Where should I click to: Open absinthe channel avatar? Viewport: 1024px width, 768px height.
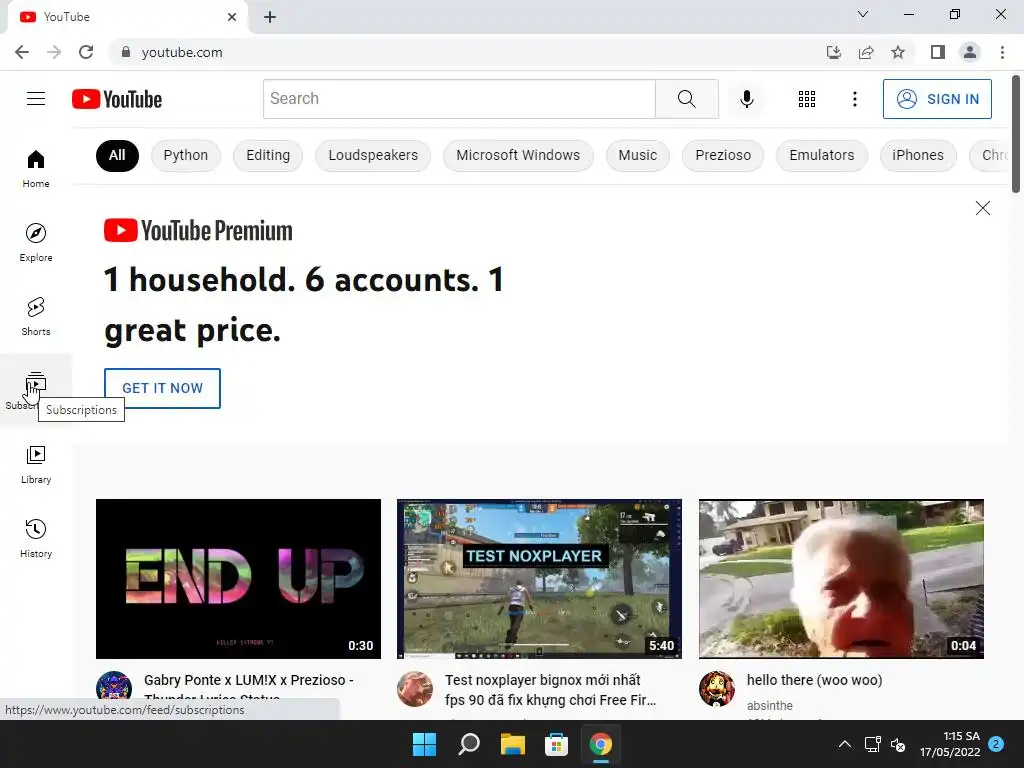pos(716,688)
